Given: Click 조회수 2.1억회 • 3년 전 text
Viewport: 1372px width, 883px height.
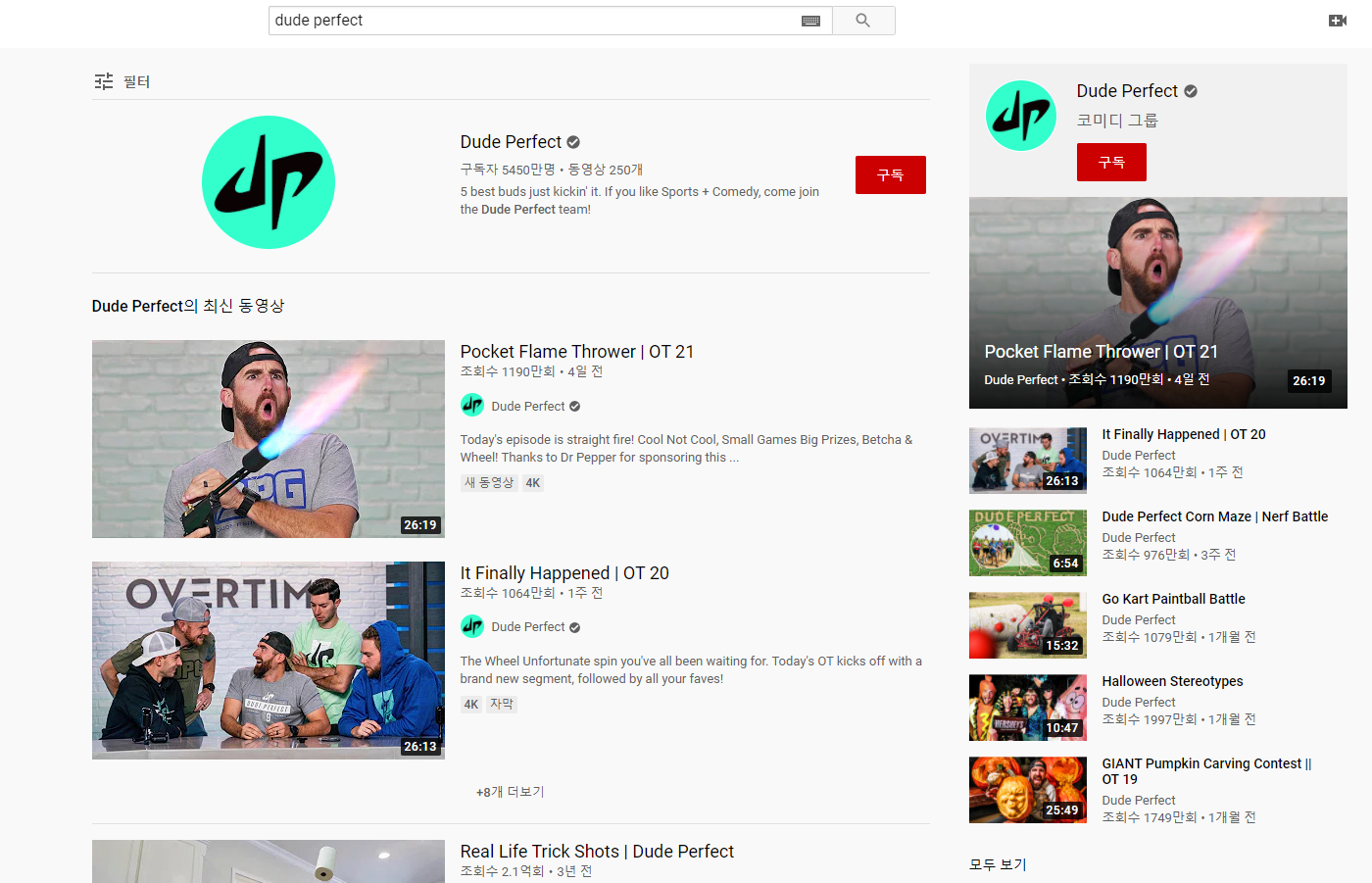Looking at the screenshot, I should pos(526,871).
